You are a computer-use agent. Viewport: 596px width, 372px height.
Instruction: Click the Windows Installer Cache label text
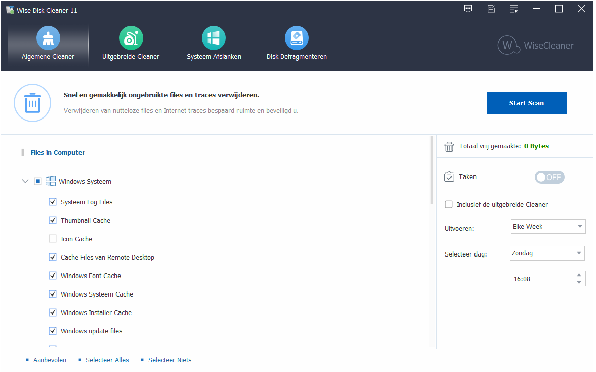[96, 312]
